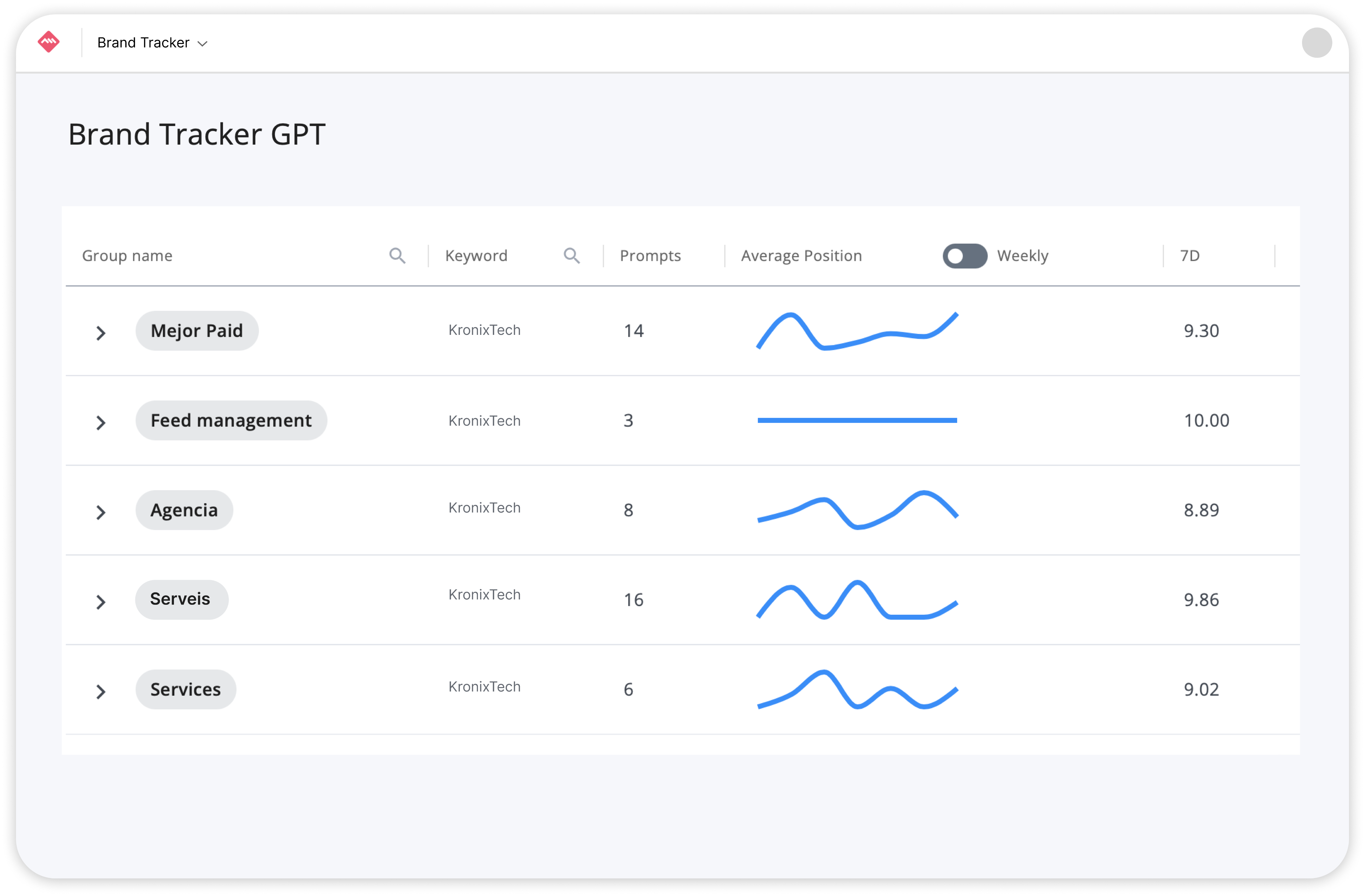The width and height of the screenshot is (1365, 896).
Task: Click the Brand Tracker GPT page title
Action: coord(197,135)
